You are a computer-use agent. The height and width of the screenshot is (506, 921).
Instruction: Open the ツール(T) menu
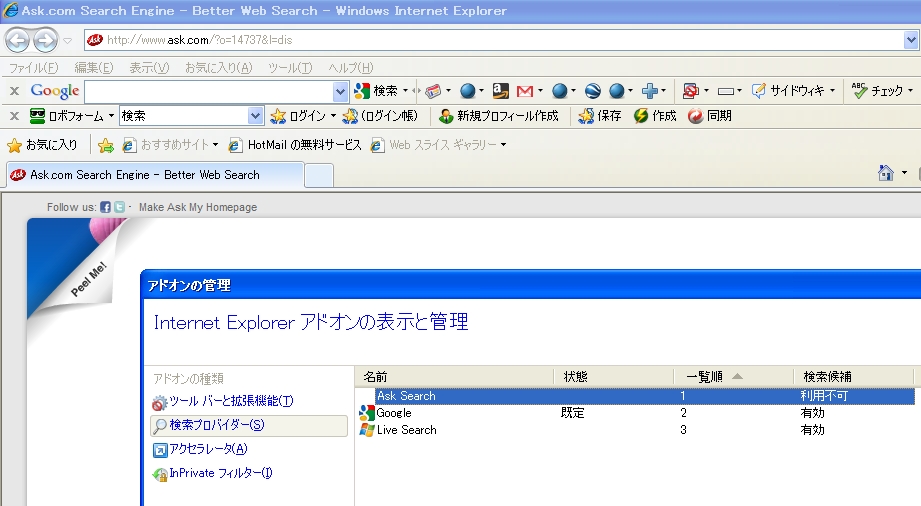290,68
